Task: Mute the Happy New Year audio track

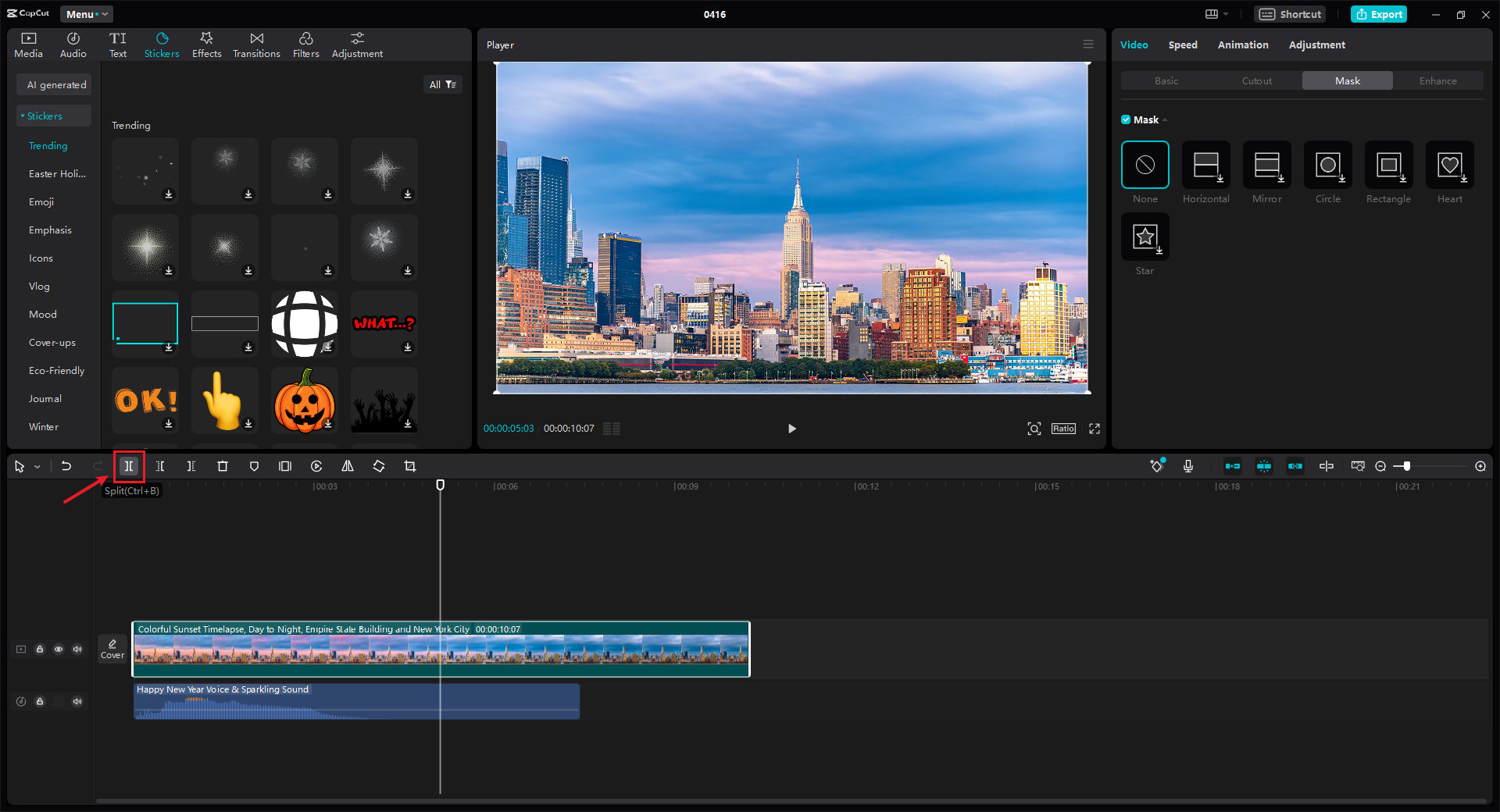Action: pos(77,701)
